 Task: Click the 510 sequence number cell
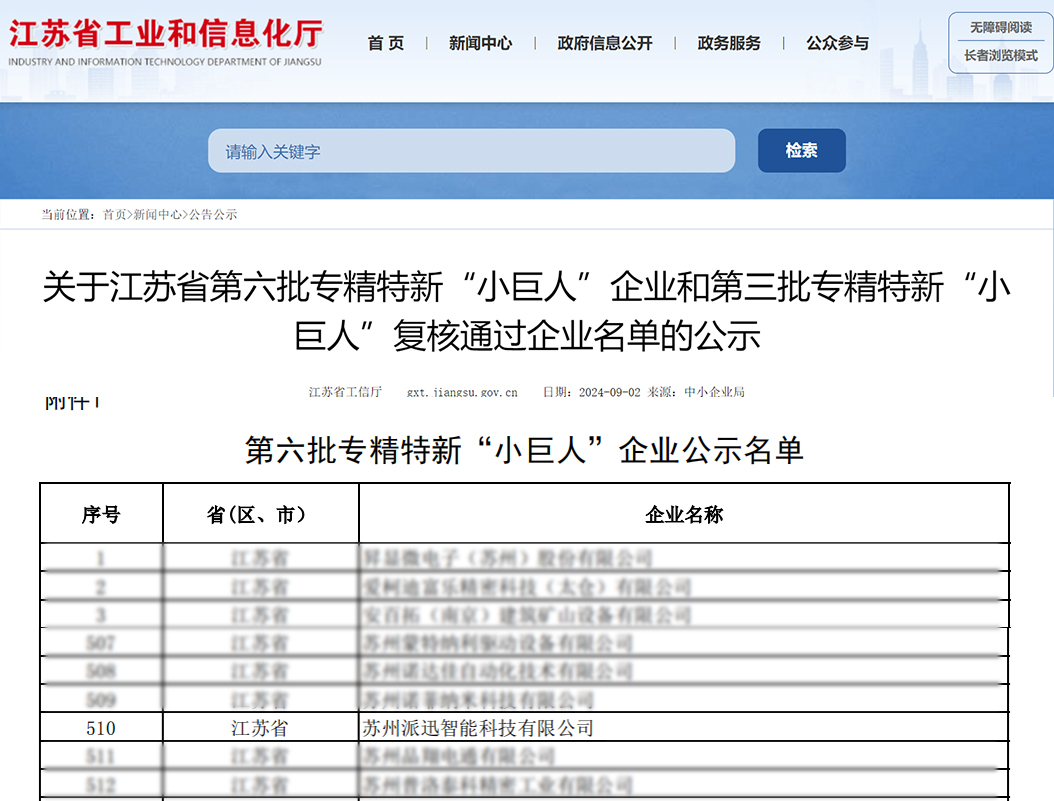(101, 728)
